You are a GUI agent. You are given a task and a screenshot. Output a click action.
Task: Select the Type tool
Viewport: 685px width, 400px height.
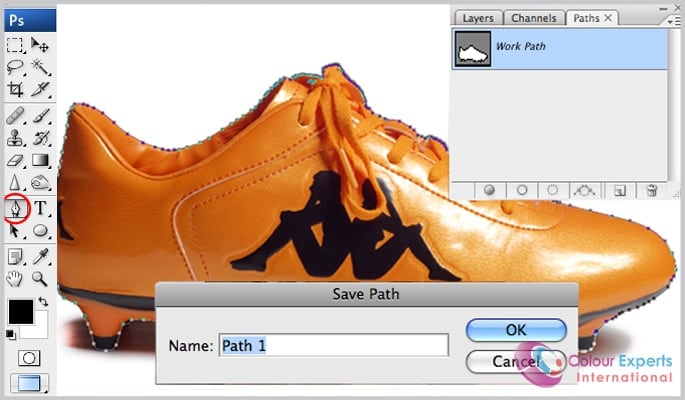click(41, 208)
